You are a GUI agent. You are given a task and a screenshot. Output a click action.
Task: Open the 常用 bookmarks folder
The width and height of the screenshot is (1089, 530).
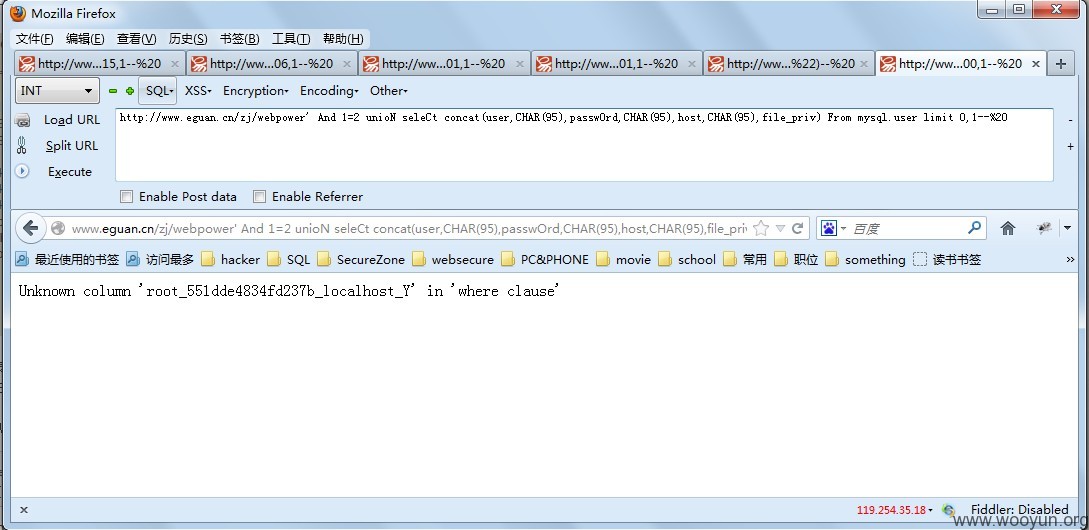click(x=745, y=260)
